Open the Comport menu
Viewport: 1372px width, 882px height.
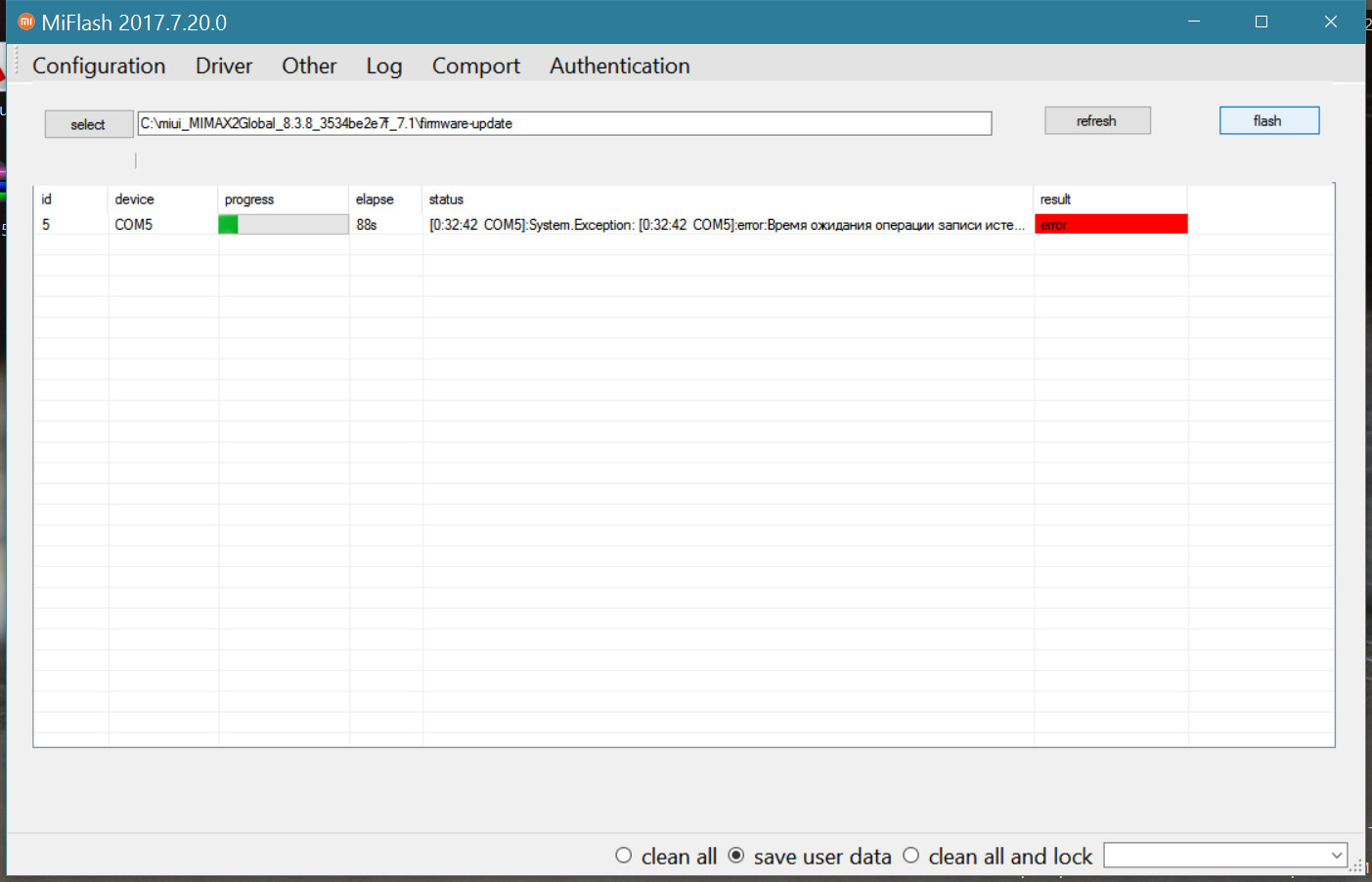[475, 66]
